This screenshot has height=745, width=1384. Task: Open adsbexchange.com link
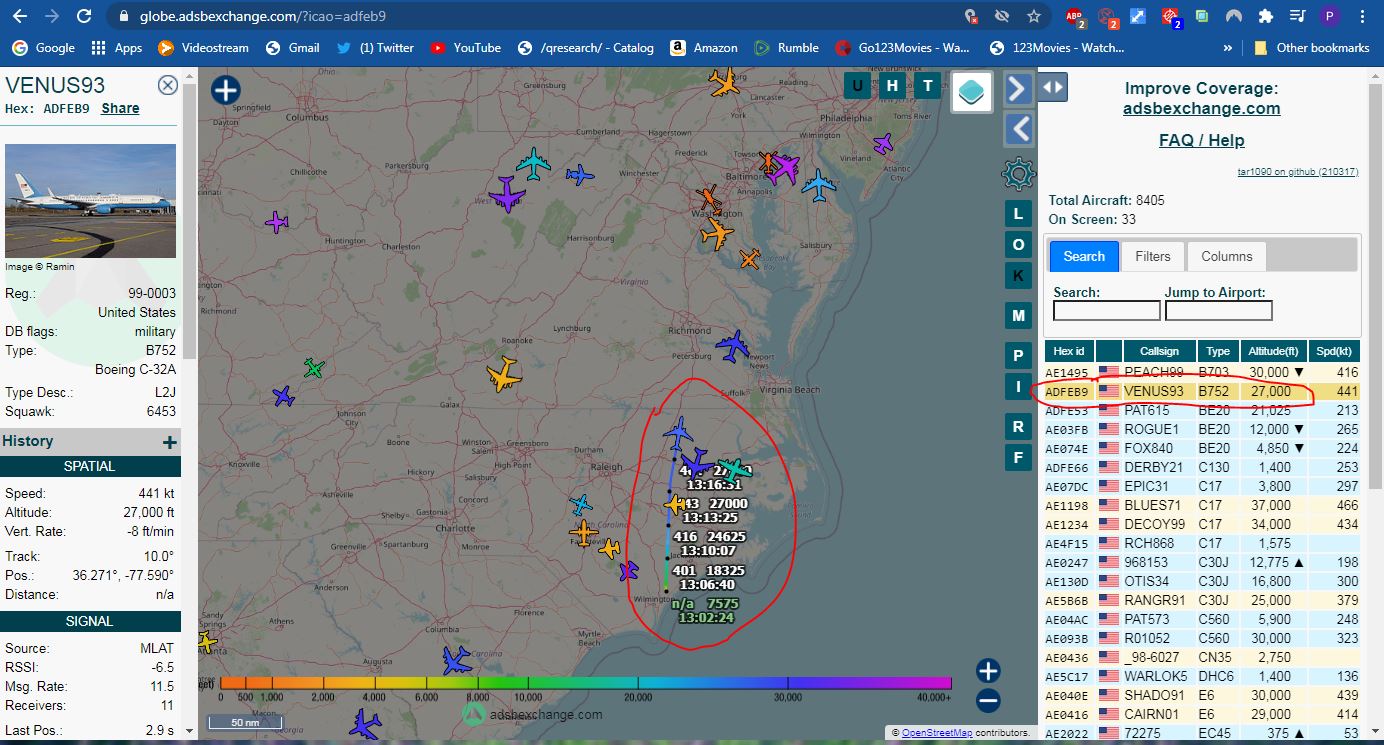pyautogui.click(x=1201, y=108)
